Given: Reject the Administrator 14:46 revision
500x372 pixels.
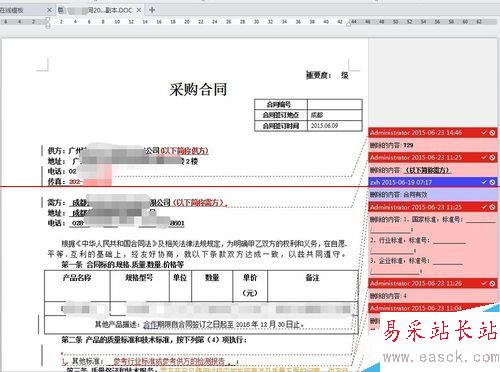Looking at the screenshot, I should click(492, 133).
